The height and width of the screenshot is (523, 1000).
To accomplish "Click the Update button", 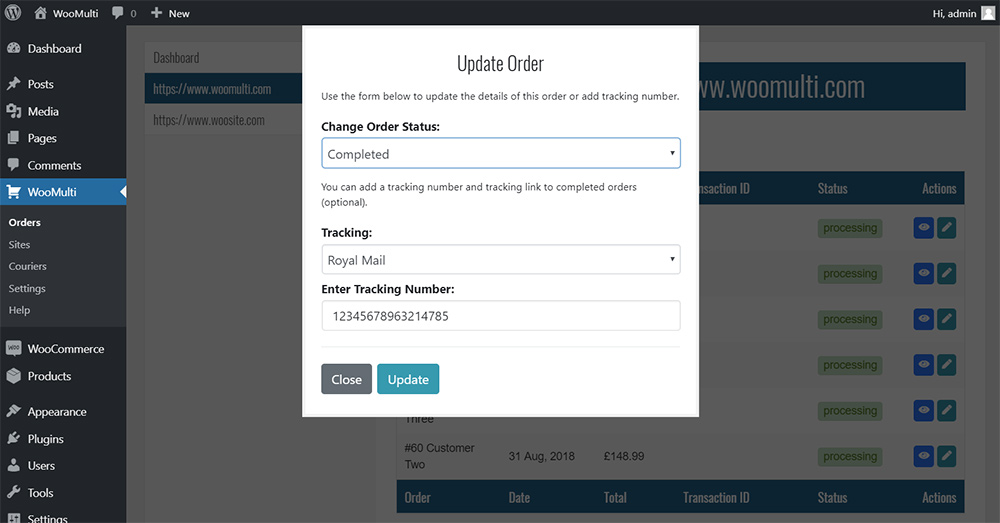I will click(x=408, y=379).
